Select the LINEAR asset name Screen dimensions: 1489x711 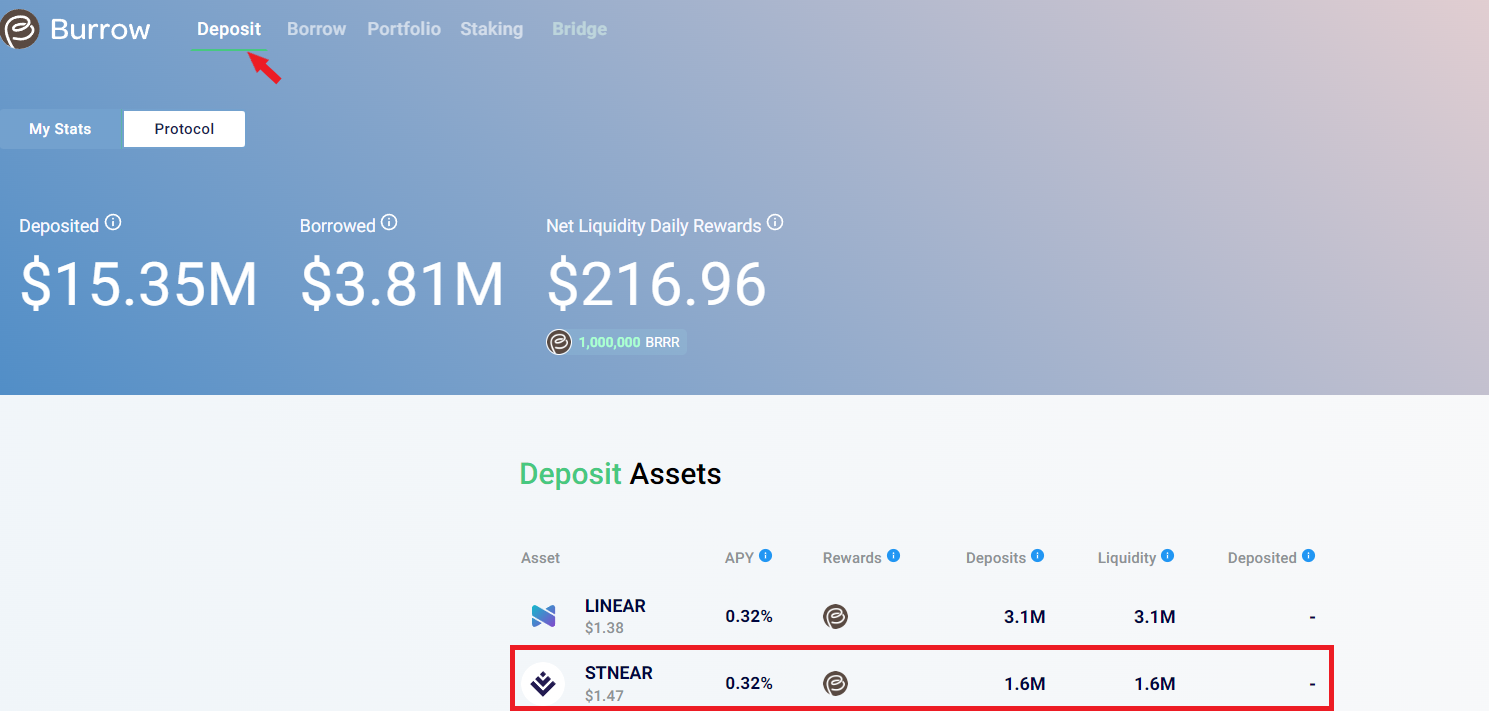click(615, 606)
